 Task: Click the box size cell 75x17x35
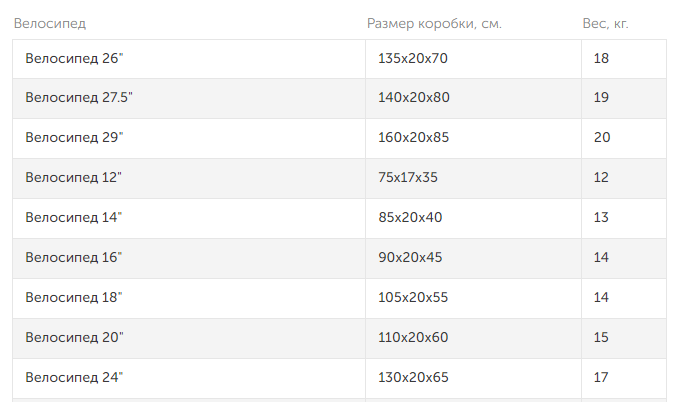click(x=408, y=178)
